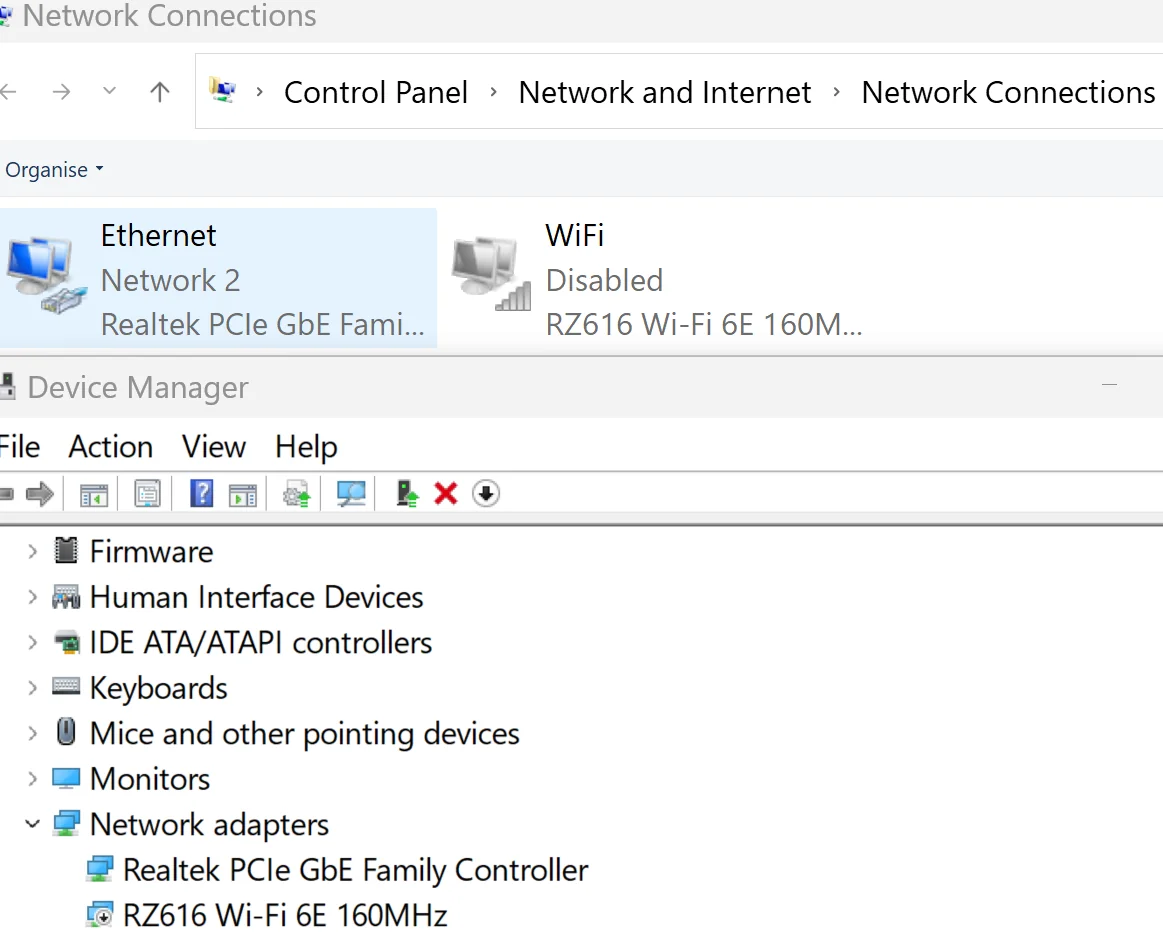The width and height of the screenshot is (1163, 932).
Task: Click Control Panel in the breadcrumb
Action: pyautogui.click(x=376, y=93)
